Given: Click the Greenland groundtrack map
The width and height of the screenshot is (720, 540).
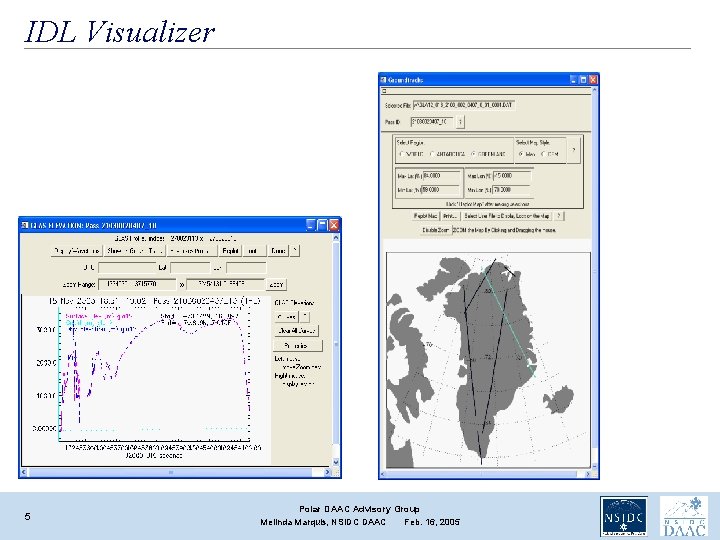Looking at the screenshot, I should [x=488, y=360].
